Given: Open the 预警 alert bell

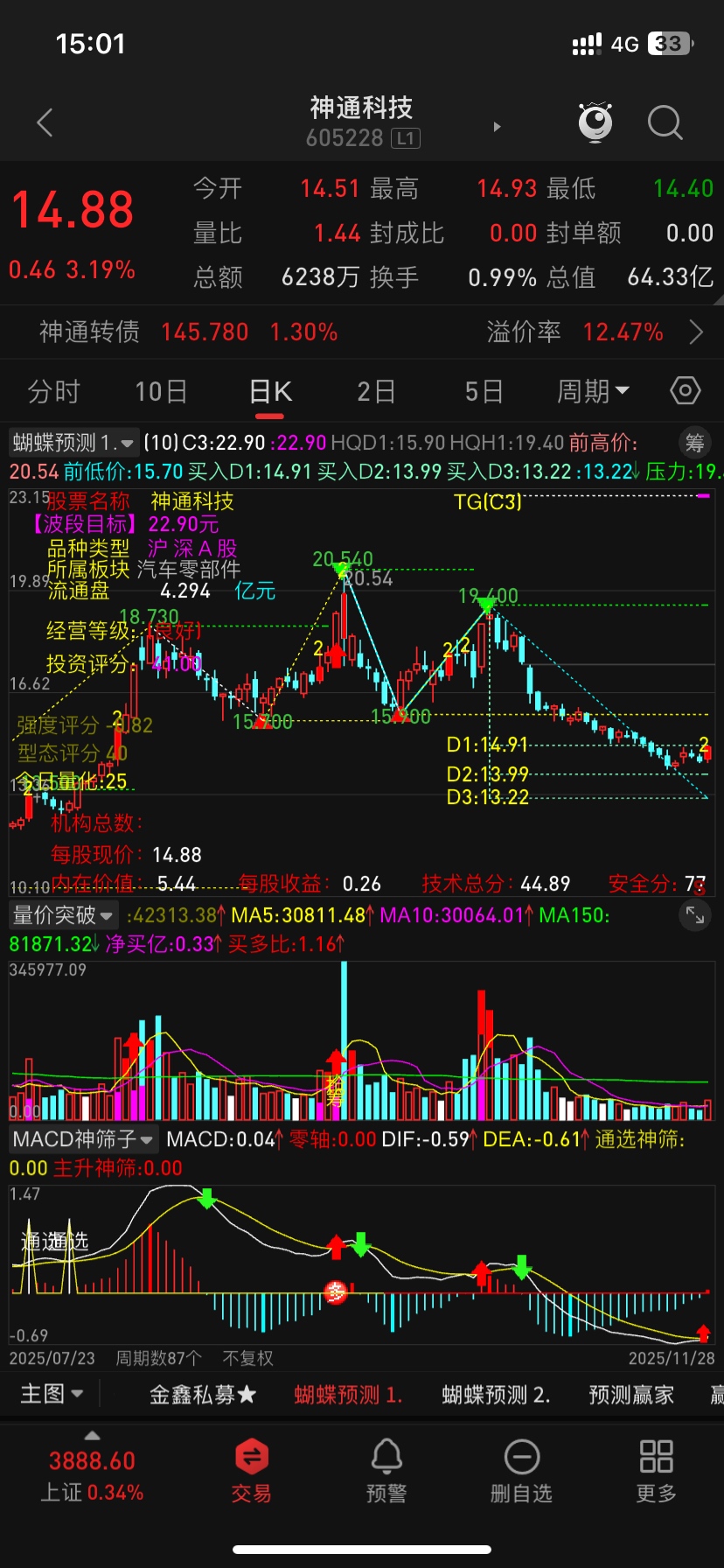Looking at the screenshot, I should point(386,1470).
